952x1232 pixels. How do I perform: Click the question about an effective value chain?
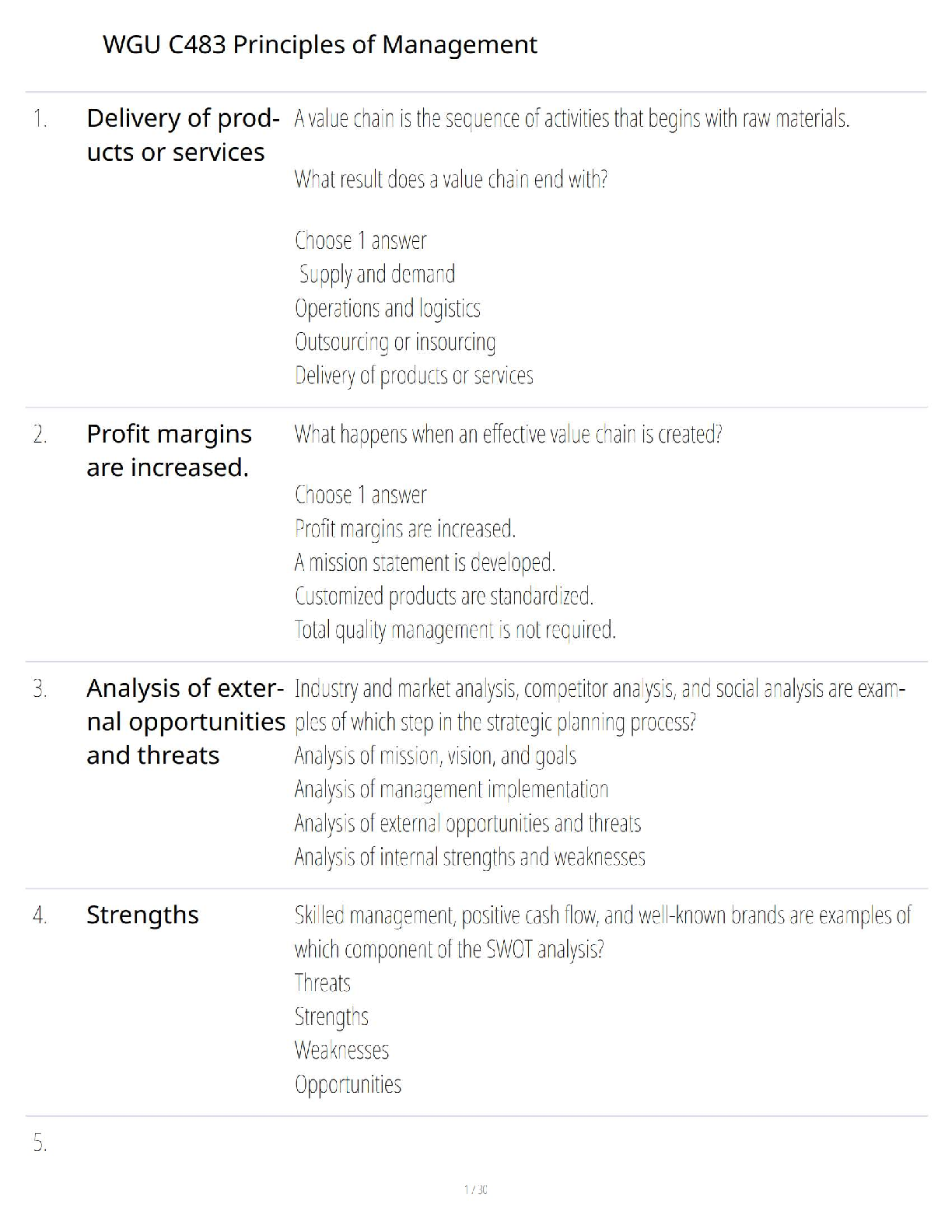[x=508, y=434]
